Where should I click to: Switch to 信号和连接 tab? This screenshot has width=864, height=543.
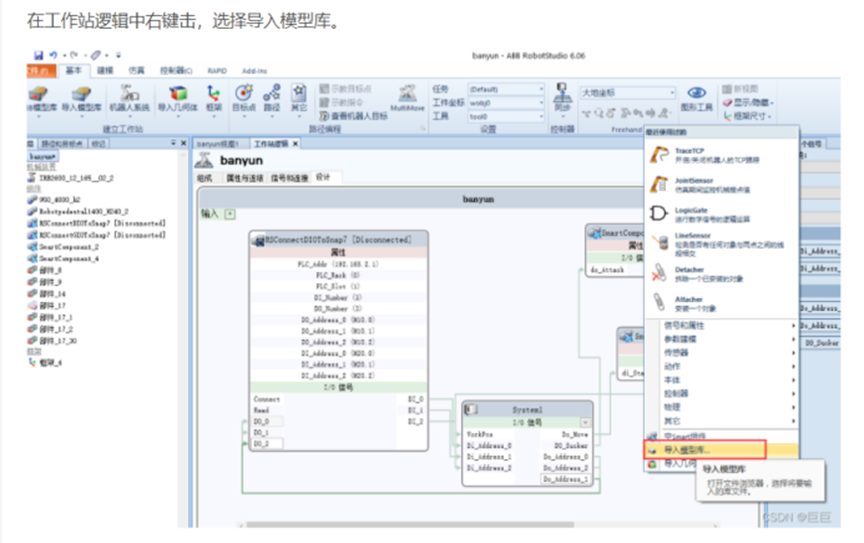pos(289,178)
